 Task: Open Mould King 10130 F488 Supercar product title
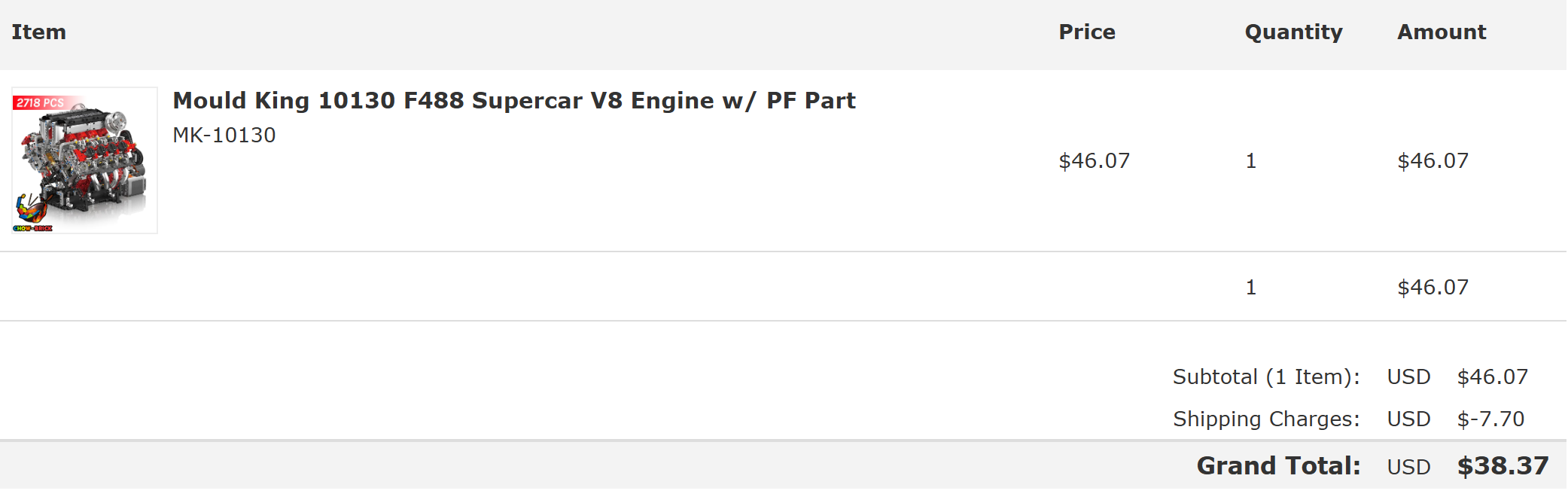pyautogui.click(x=514, y=100)
